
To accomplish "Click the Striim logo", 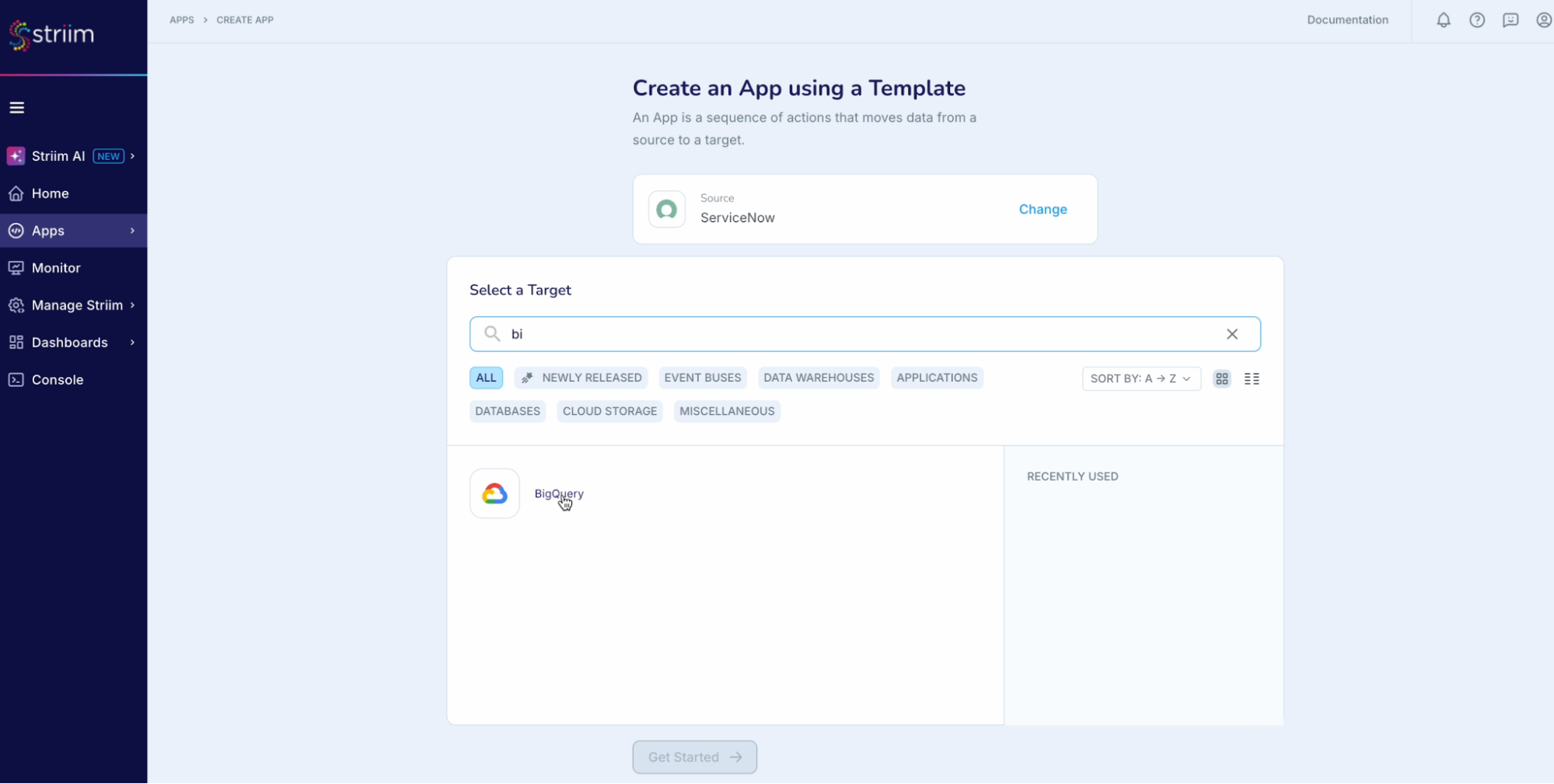I will [51, 34].
